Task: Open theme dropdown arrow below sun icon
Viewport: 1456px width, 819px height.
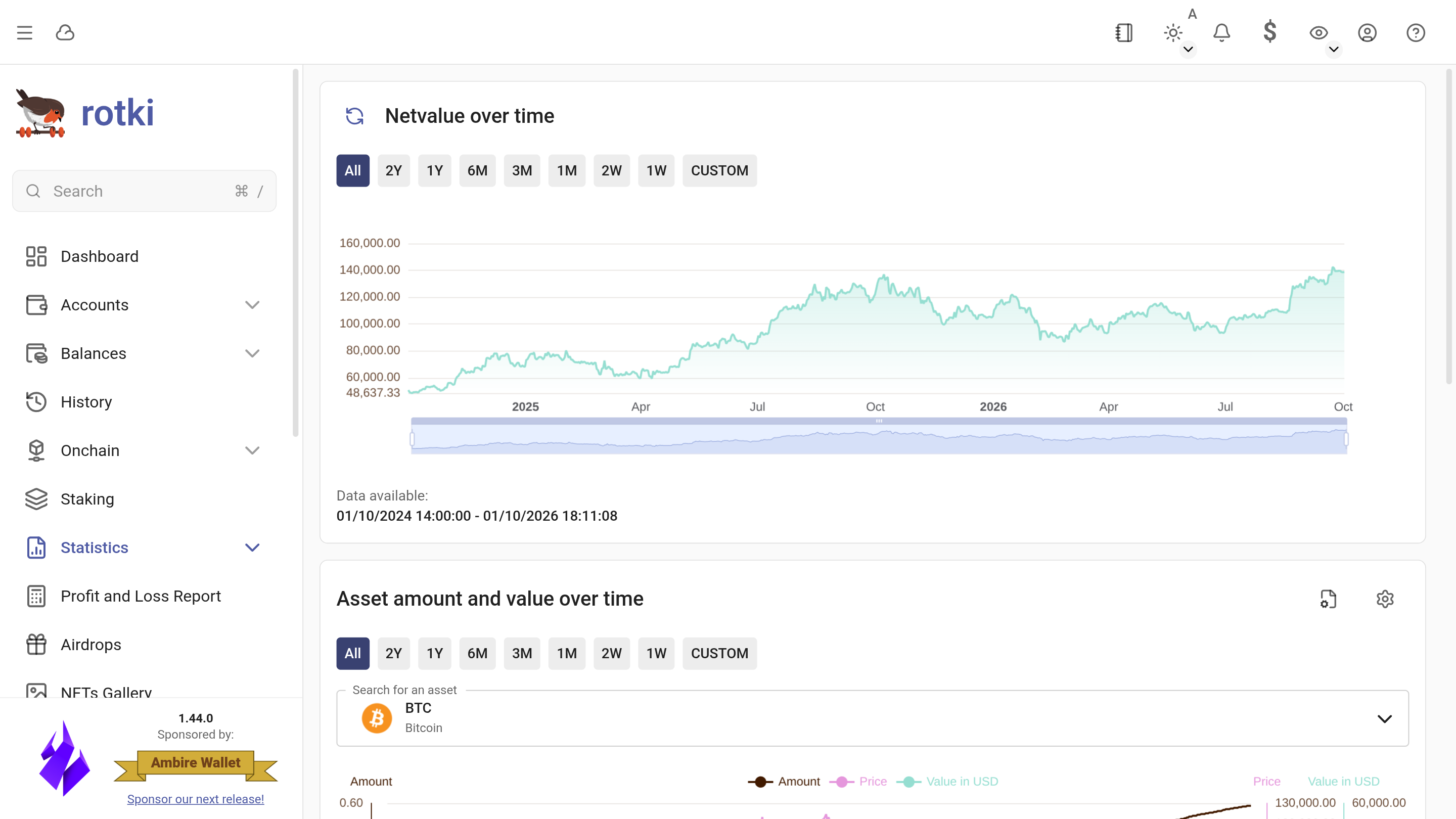Action: pyautogui.click(x=1188, y=49)
